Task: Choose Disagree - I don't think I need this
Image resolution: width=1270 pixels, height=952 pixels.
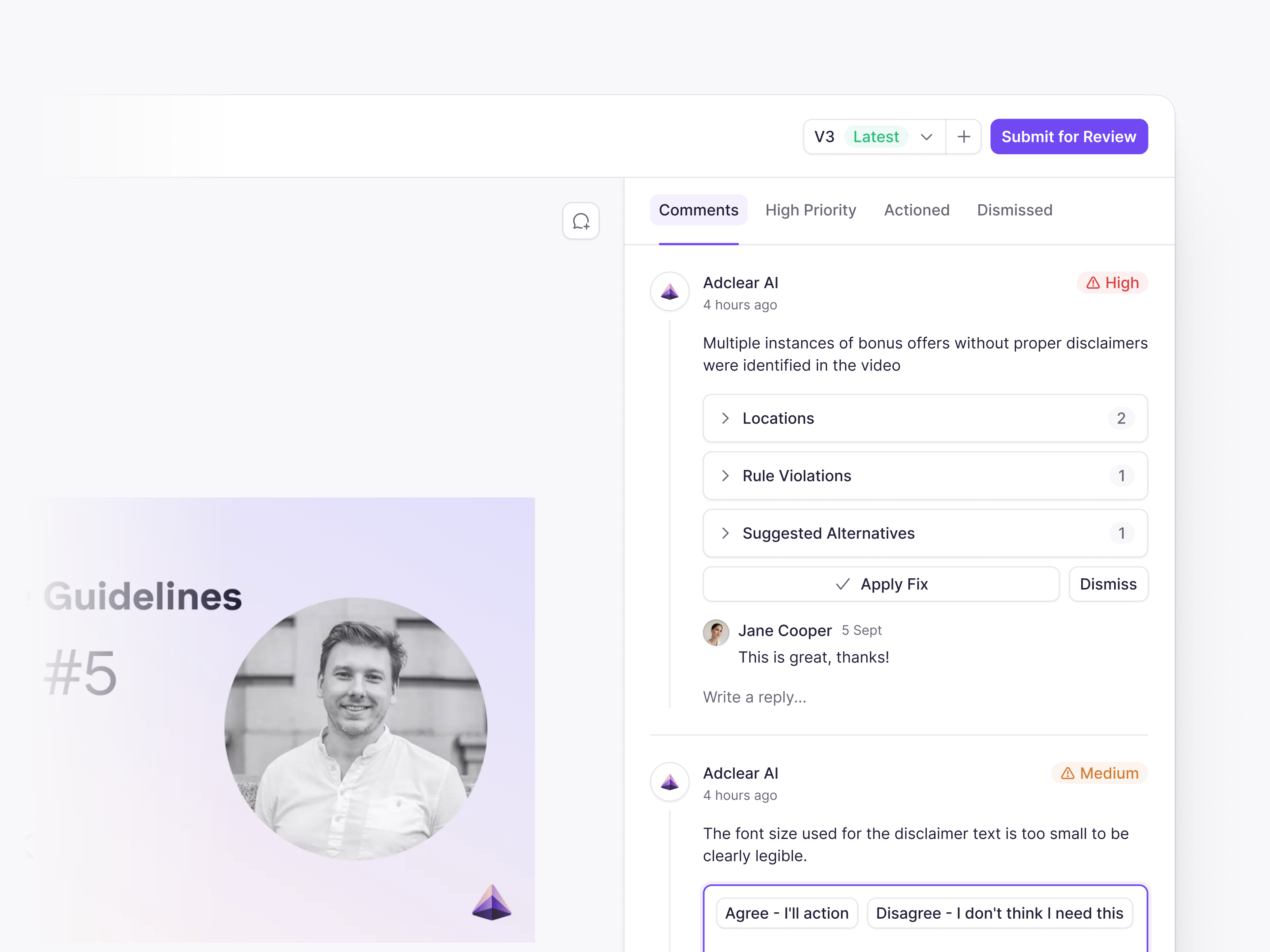Action: click(x=999, y=913)
